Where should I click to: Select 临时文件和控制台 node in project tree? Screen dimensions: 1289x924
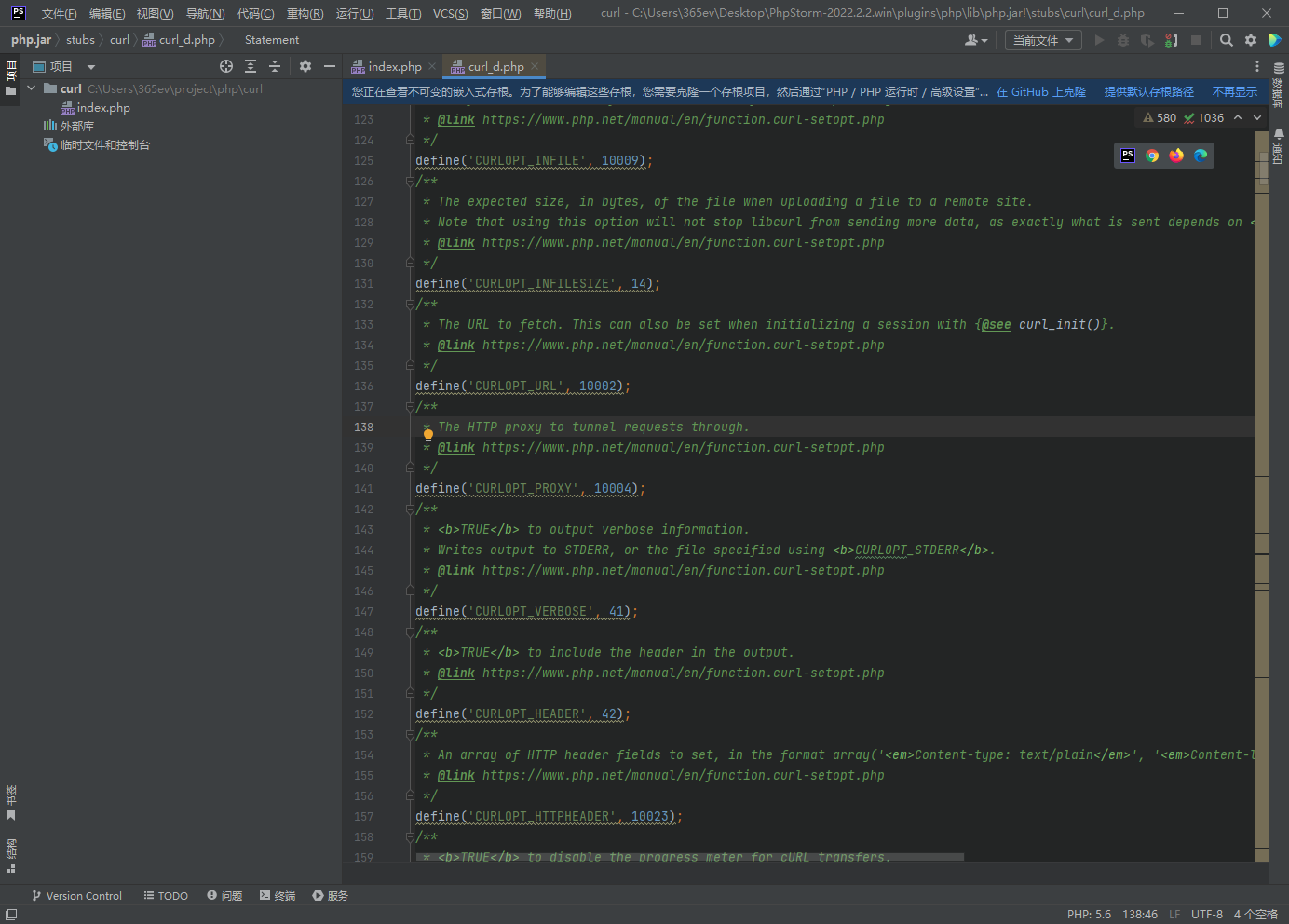point(97,144)
